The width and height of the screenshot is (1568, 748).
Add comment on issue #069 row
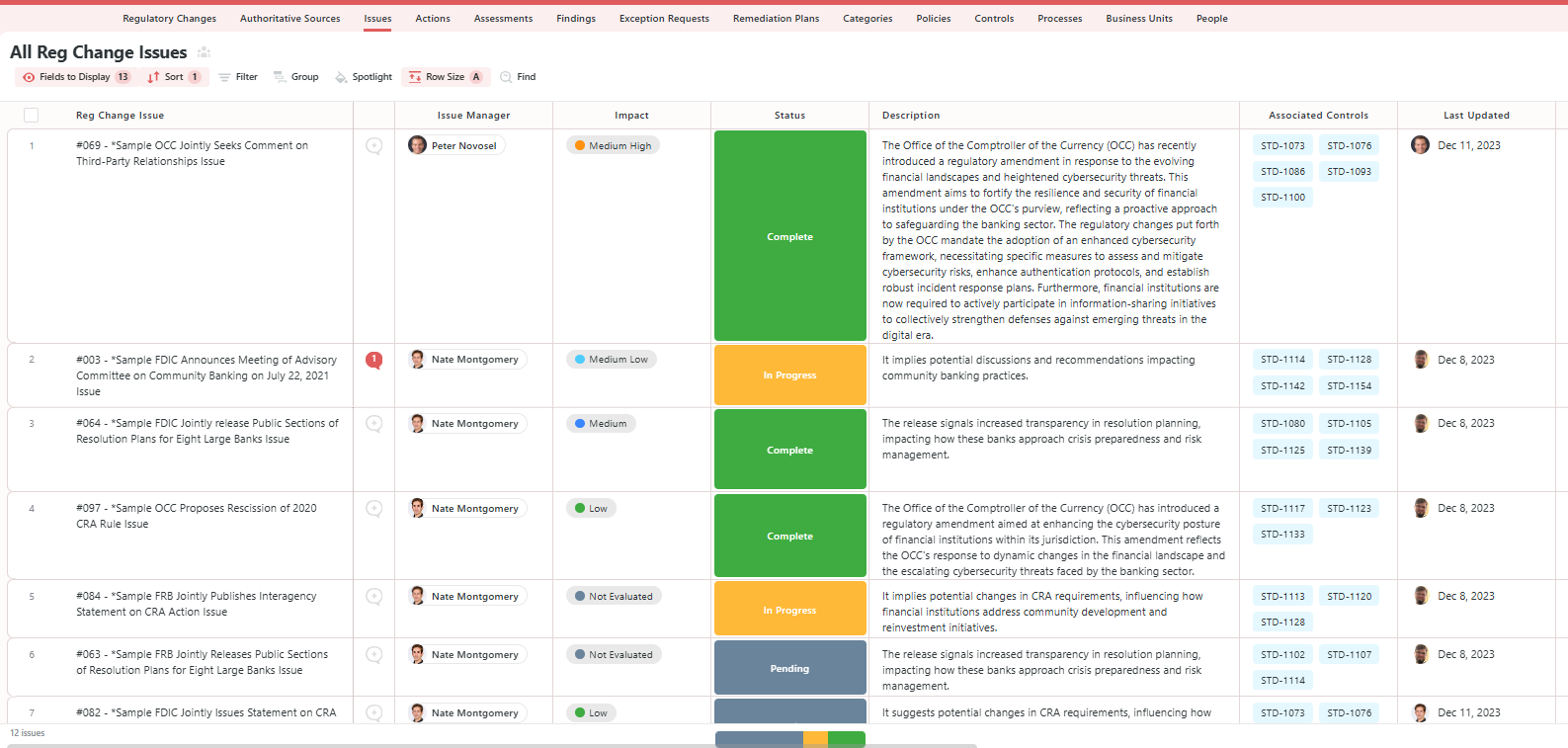(x=374, y=145)
